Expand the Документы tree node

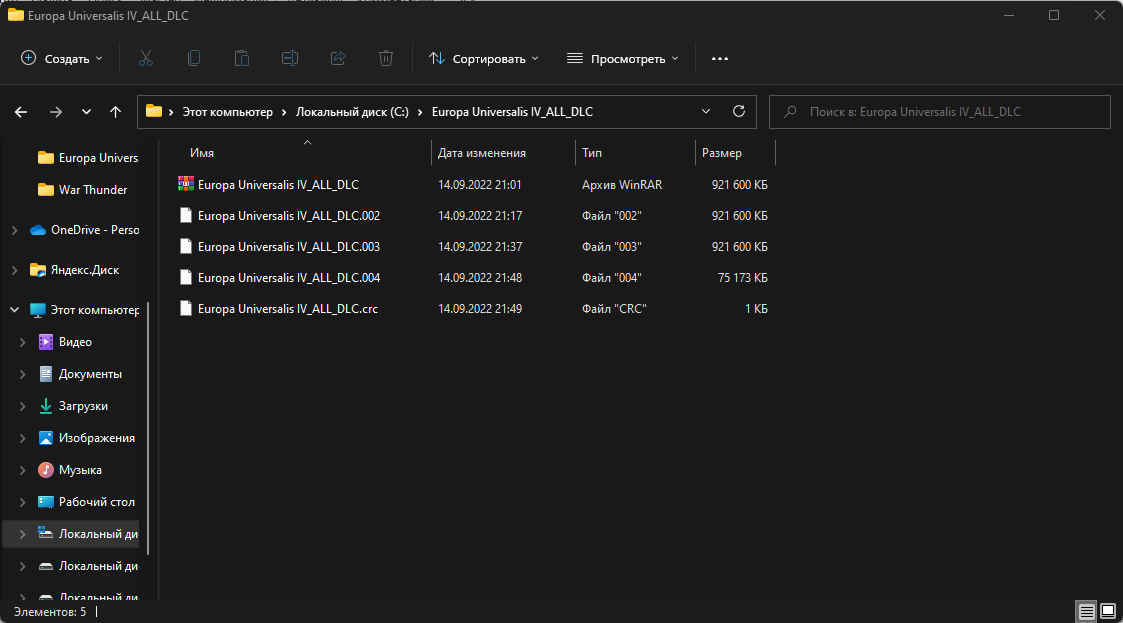[22, 374]
